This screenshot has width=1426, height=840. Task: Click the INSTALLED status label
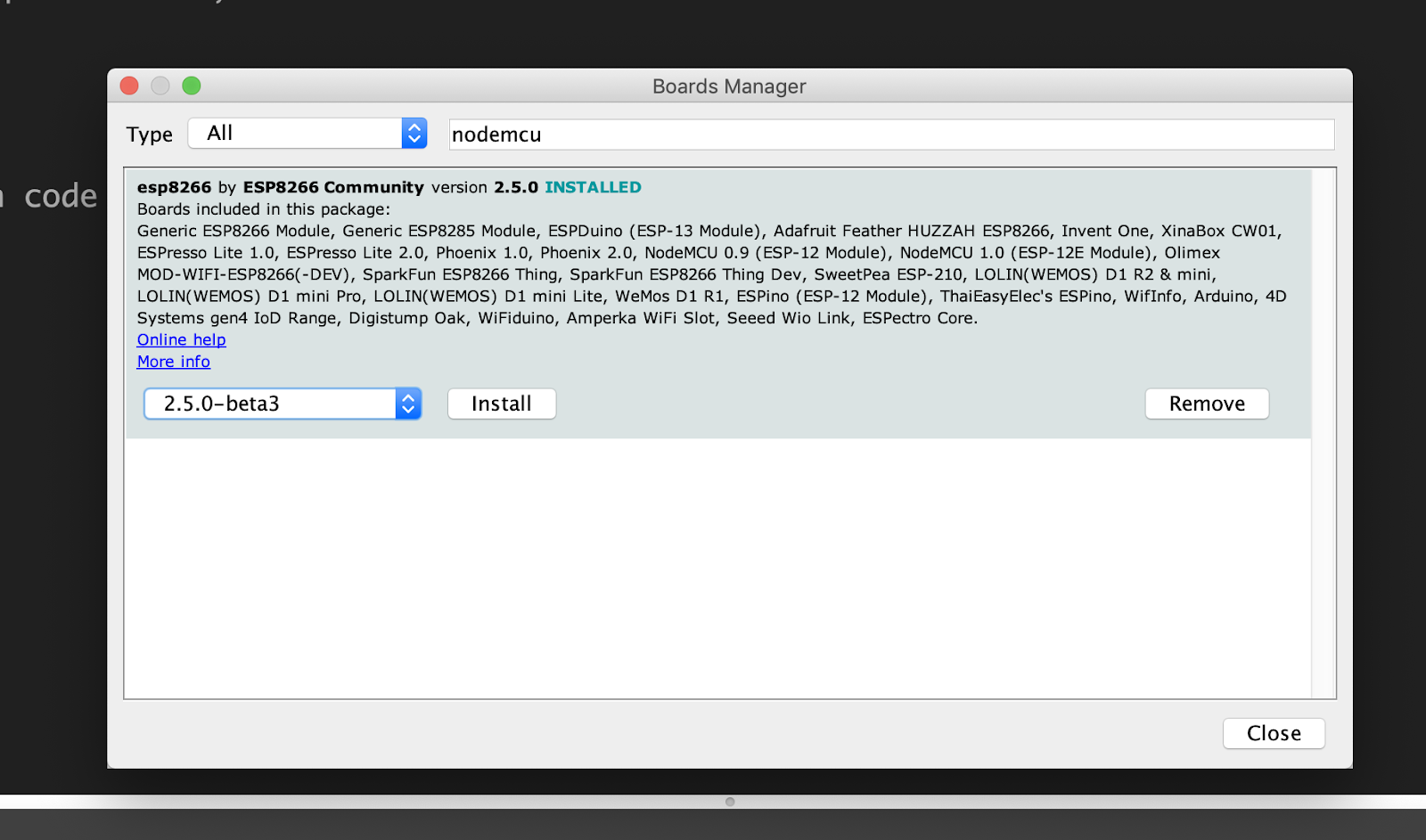[x=593, y=187]
